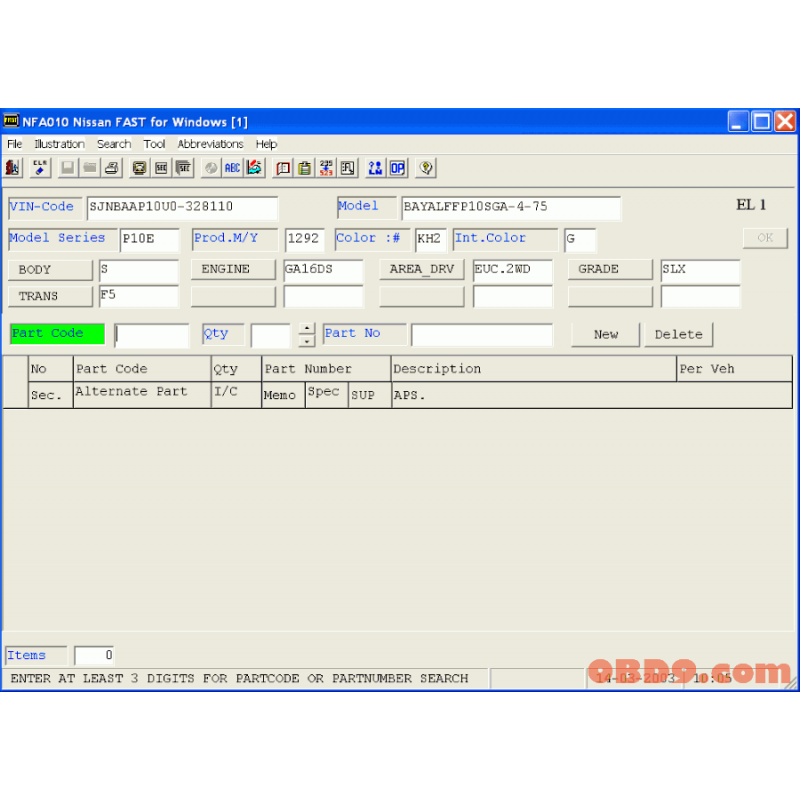The image size is (800, 800).
Task: Click the transmission field showing F5
Action: (x=139, y=297)
